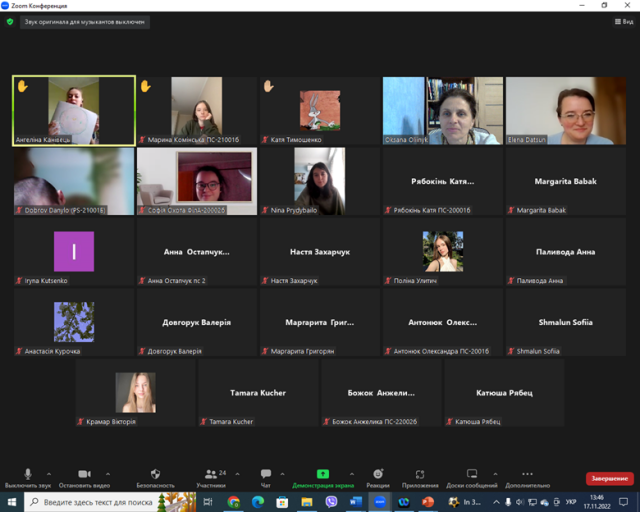Click the Настя Захарчук name tile
This screenshot has width=640, height=512.
pos(320,251)
